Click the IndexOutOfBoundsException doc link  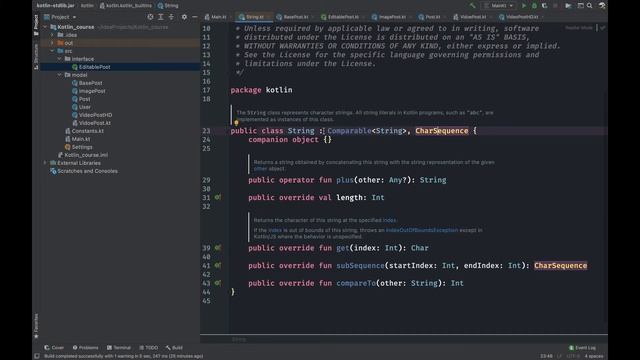pos(422,230)
